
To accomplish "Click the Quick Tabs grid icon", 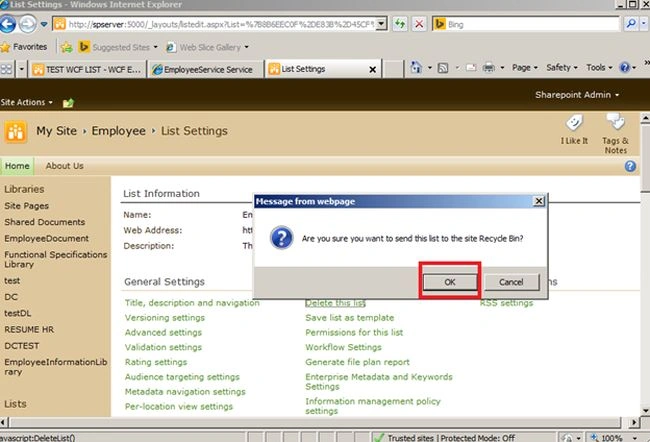I will pos(6,69).
